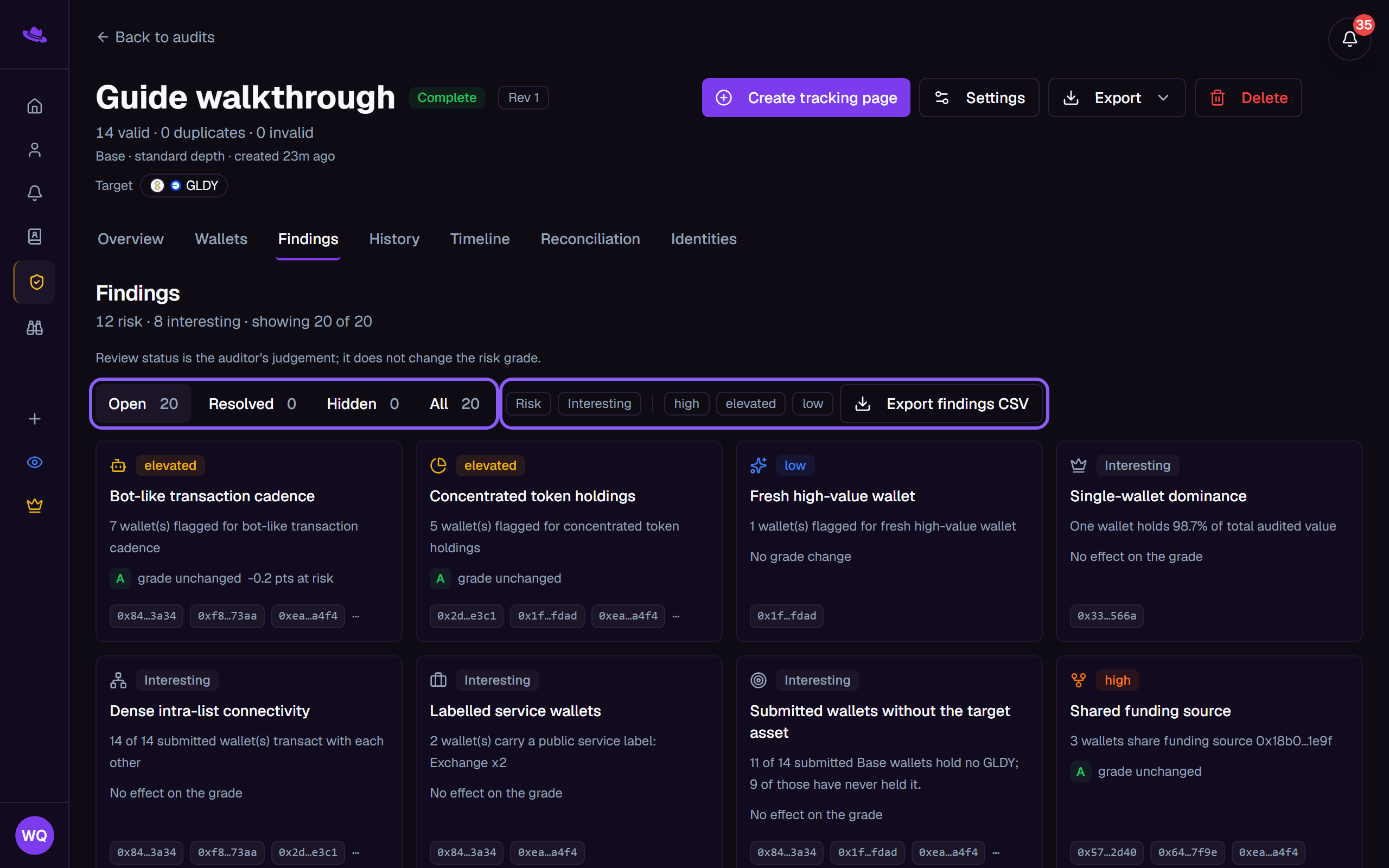Toggle the low severity filter
This screenshot has height=868, width=1389.
(x=813, y=404)
